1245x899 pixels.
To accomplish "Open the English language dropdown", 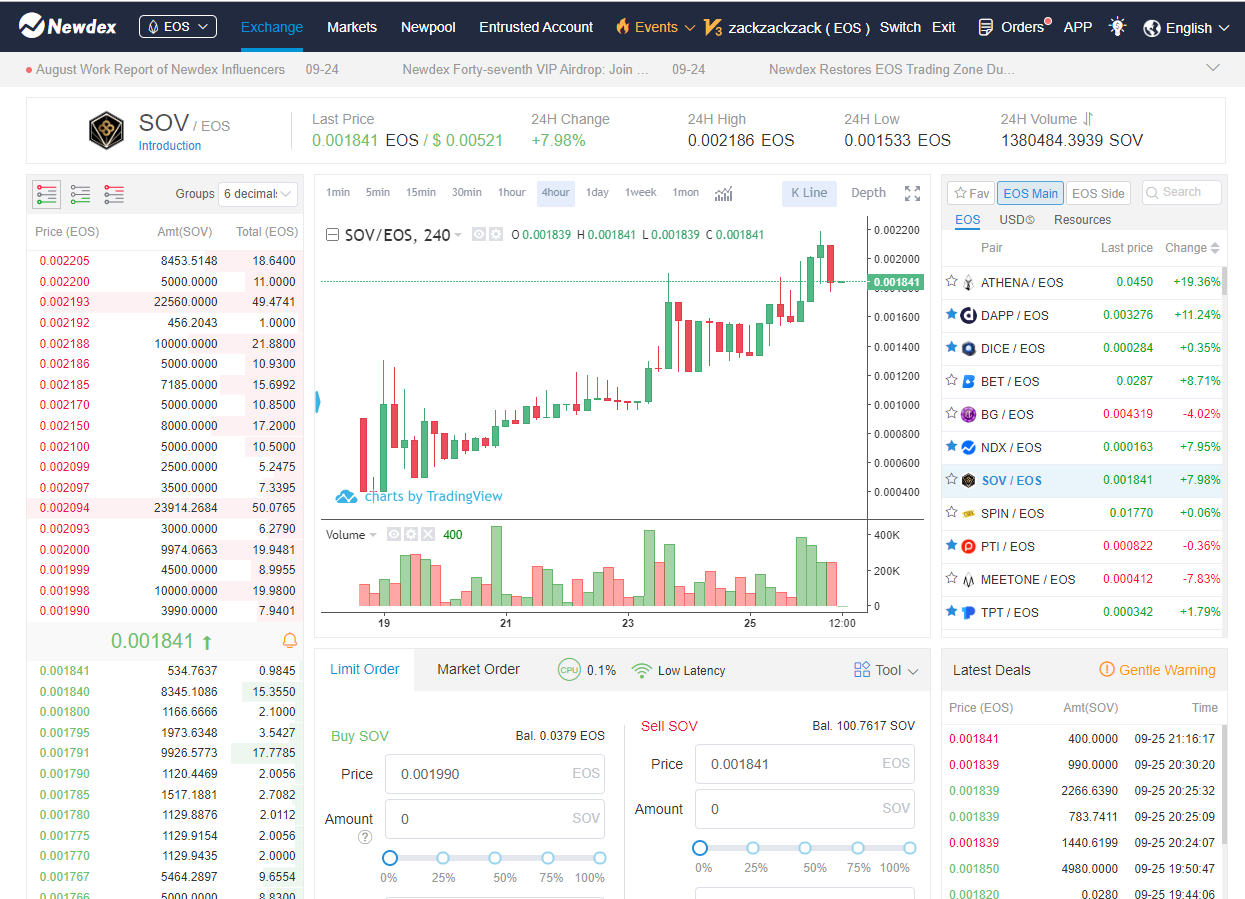I will (x=1186, y=28).
